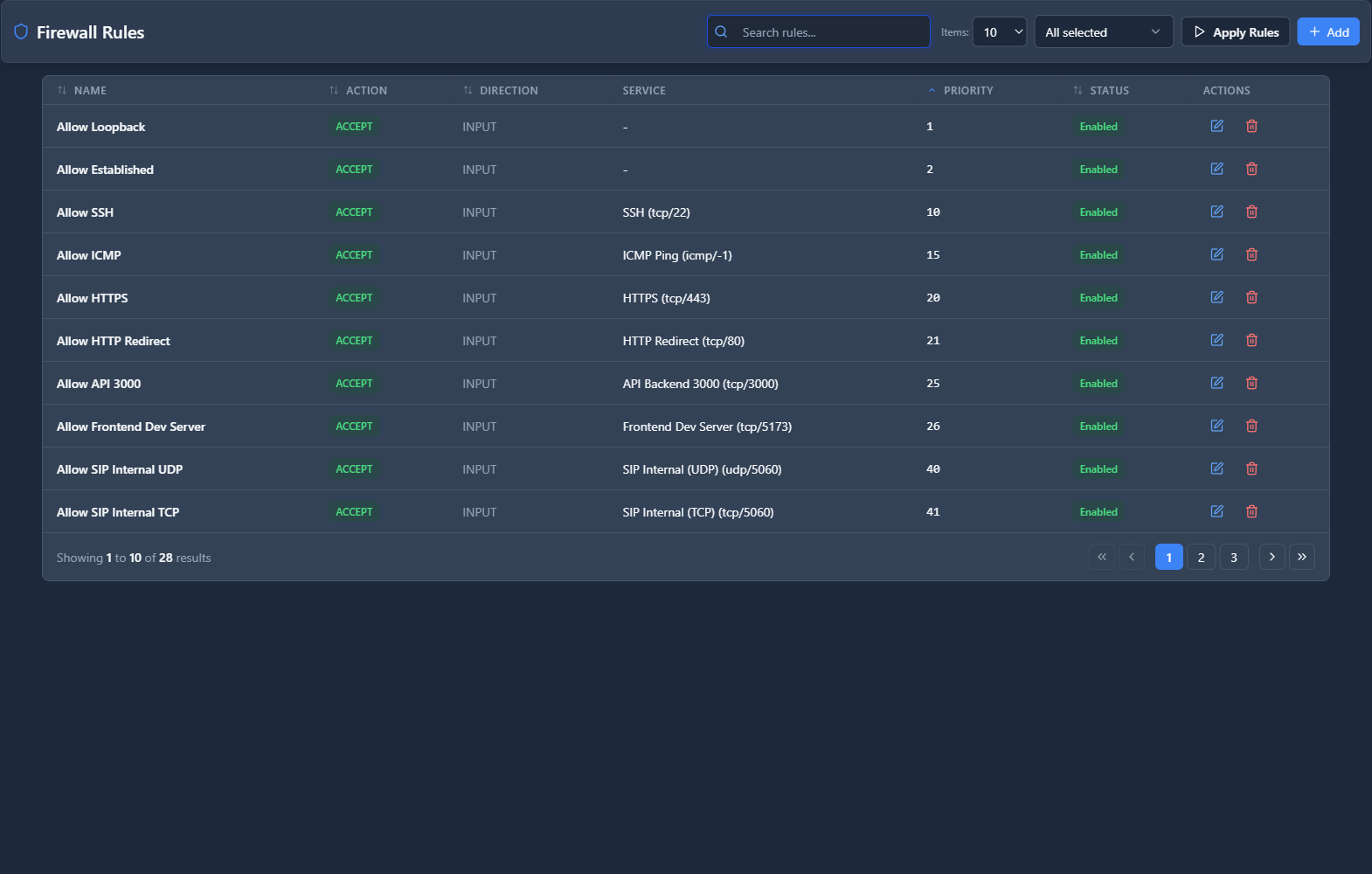Go to page 2 of results

pyautogui.click(x=1201, y=557)
